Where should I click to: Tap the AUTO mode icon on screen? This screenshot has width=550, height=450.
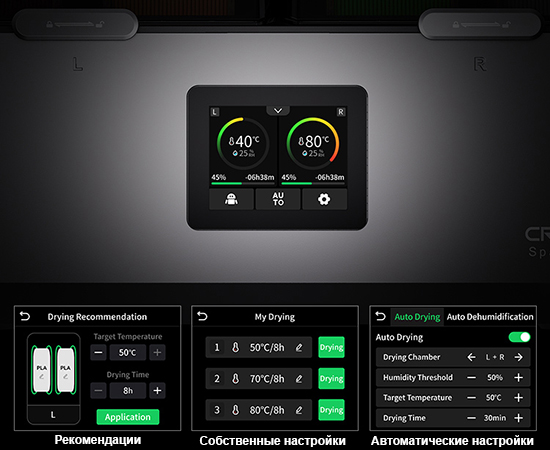(x=278, y=199)
